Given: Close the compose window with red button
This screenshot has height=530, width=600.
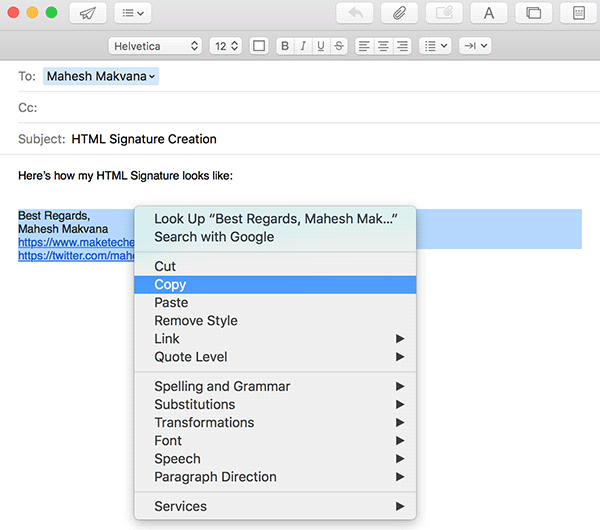Looking at the screenshot, I should (x=13, y=13).
